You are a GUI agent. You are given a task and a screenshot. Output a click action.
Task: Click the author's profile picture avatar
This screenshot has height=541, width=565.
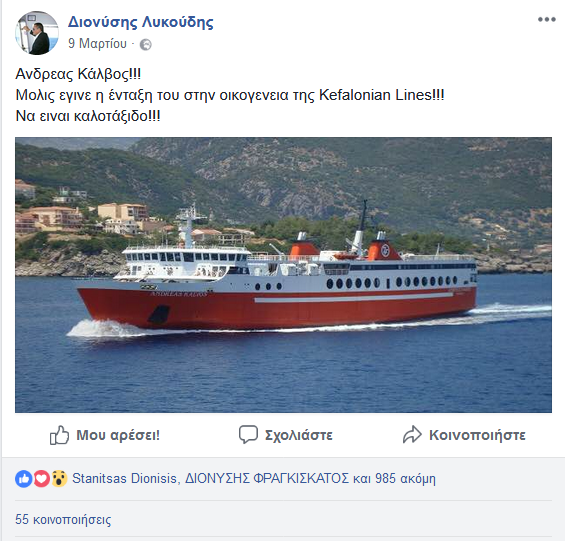pyautogui.click(x=37, y=33)
